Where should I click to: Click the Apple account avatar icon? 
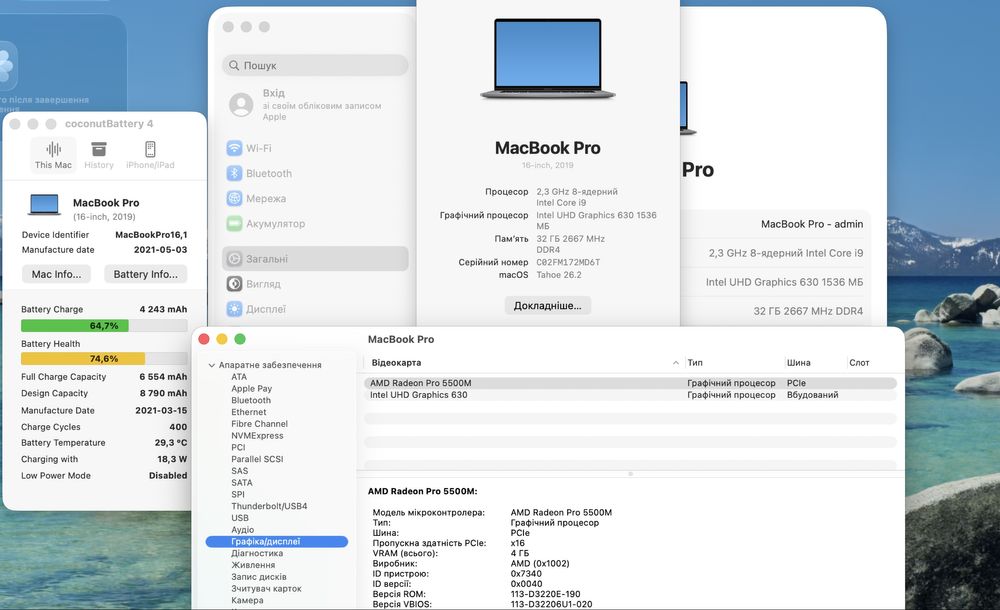click(x=241, y=104)
